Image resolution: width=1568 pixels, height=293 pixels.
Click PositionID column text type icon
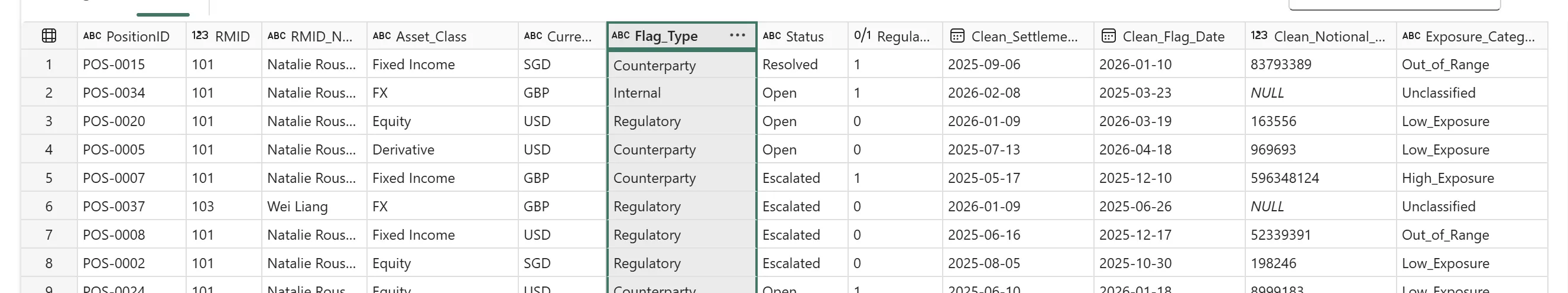93,36
